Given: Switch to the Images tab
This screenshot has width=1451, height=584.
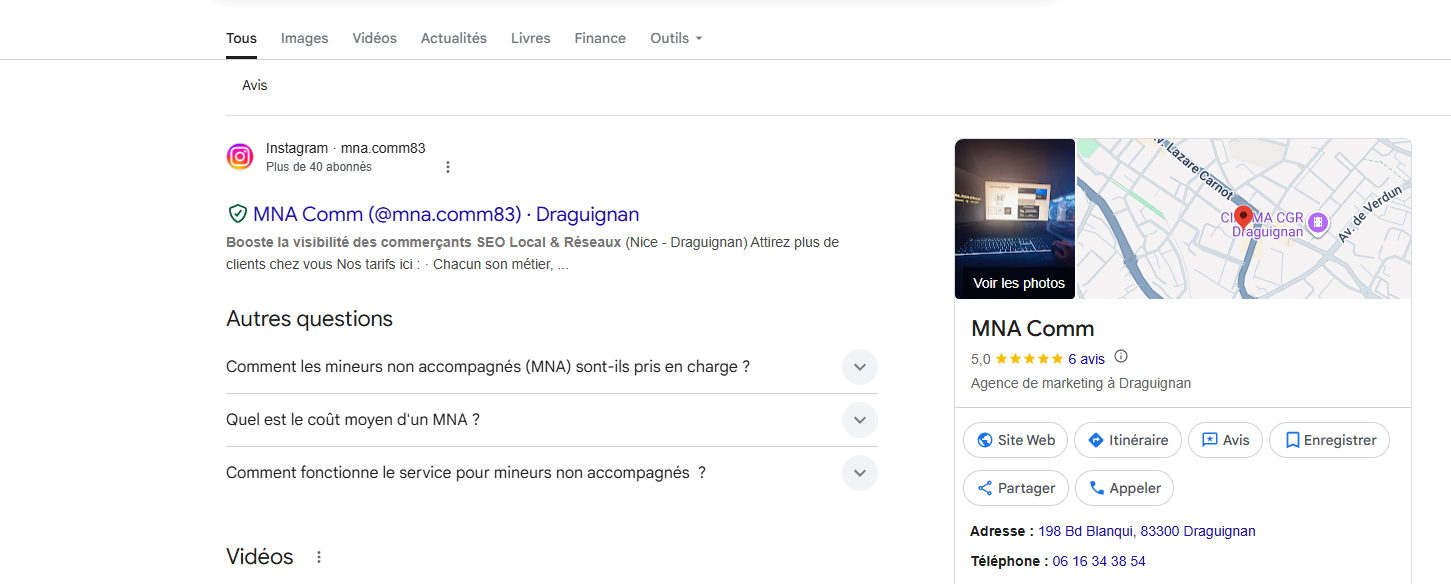Looking at the screenshot, I should 305,38.
